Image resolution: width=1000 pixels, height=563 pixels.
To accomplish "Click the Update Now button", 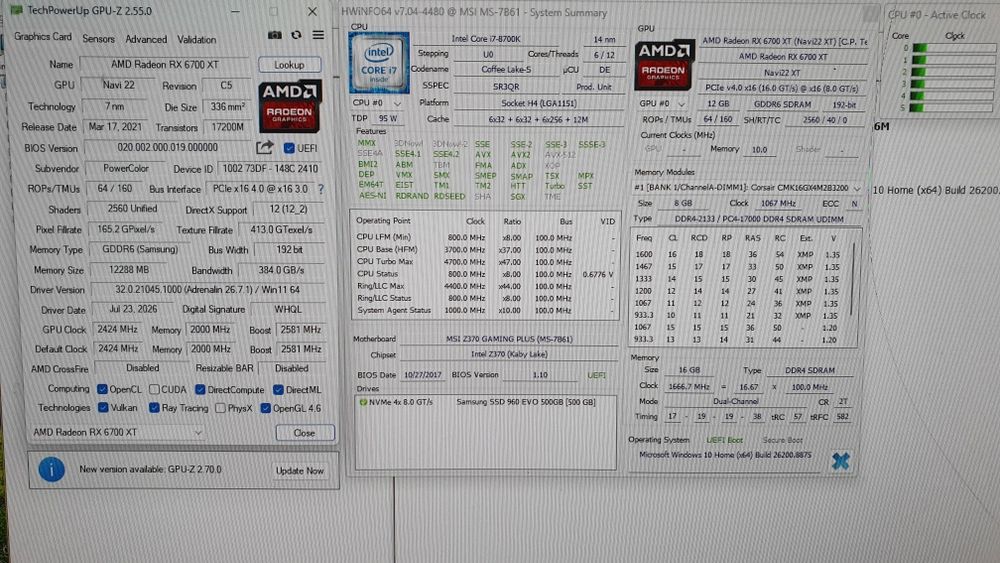I will (x=300, y=471).
